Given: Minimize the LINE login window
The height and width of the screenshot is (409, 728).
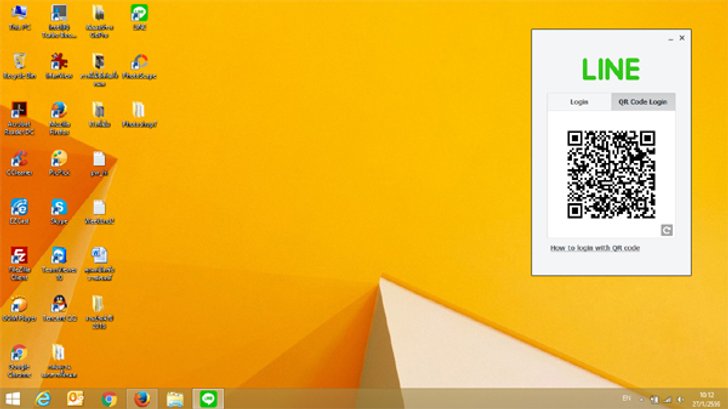Looking at the screenshot, I should click(670, 39).
